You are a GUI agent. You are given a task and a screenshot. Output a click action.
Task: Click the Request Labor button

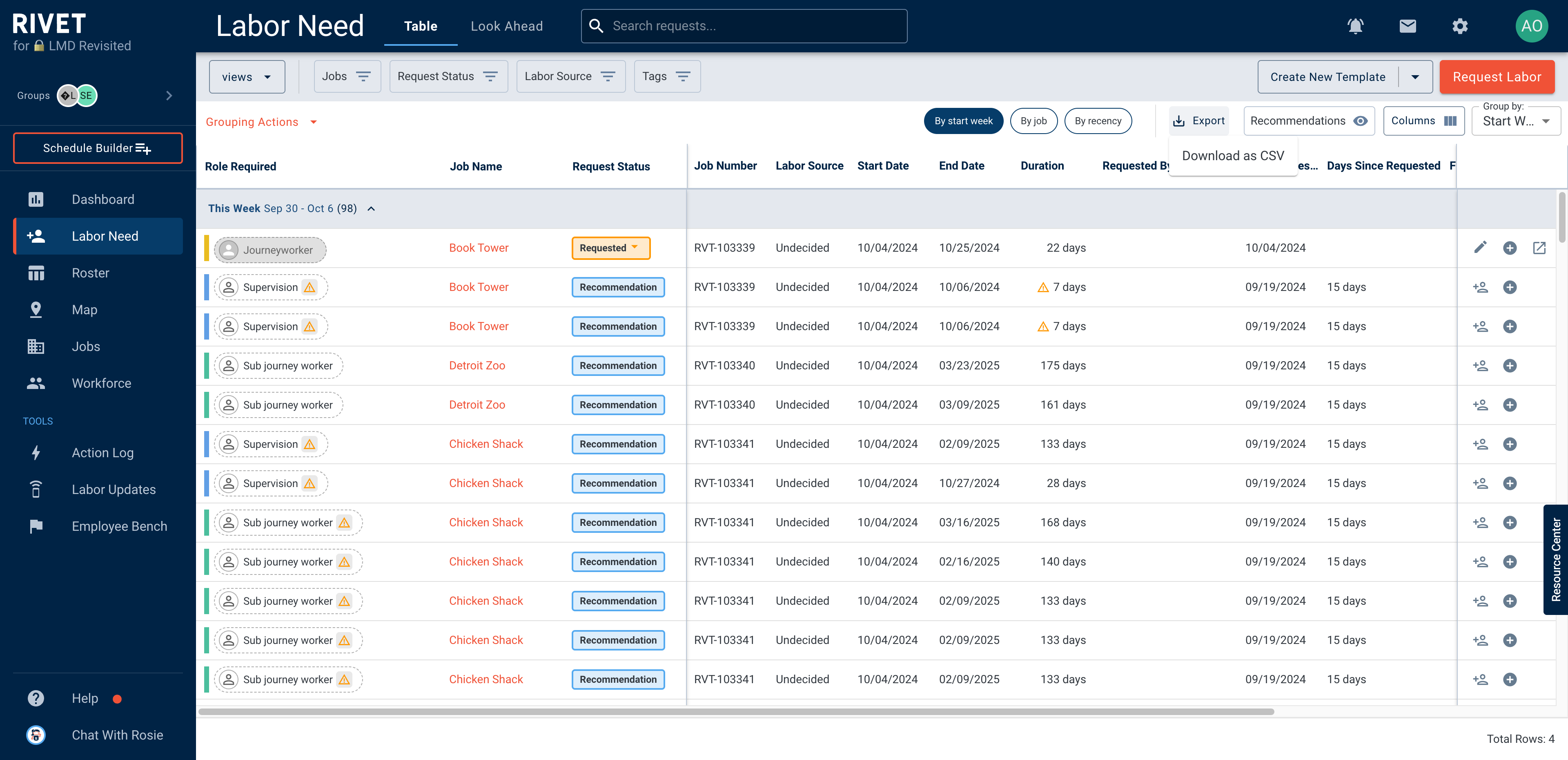click(1496, 77)
